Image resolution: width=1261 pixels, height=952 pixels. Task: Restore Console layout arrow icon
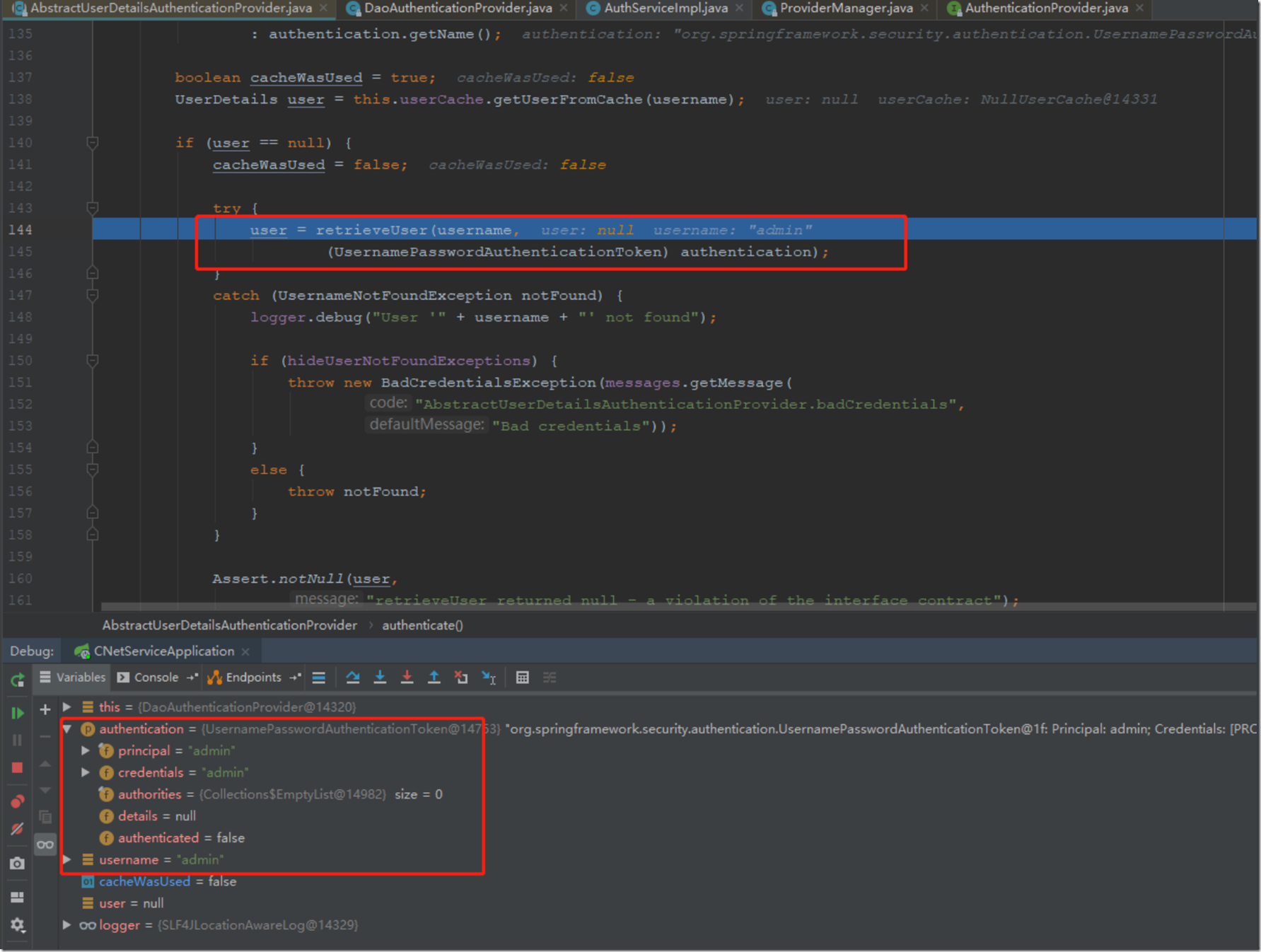(x=192, y=678)
